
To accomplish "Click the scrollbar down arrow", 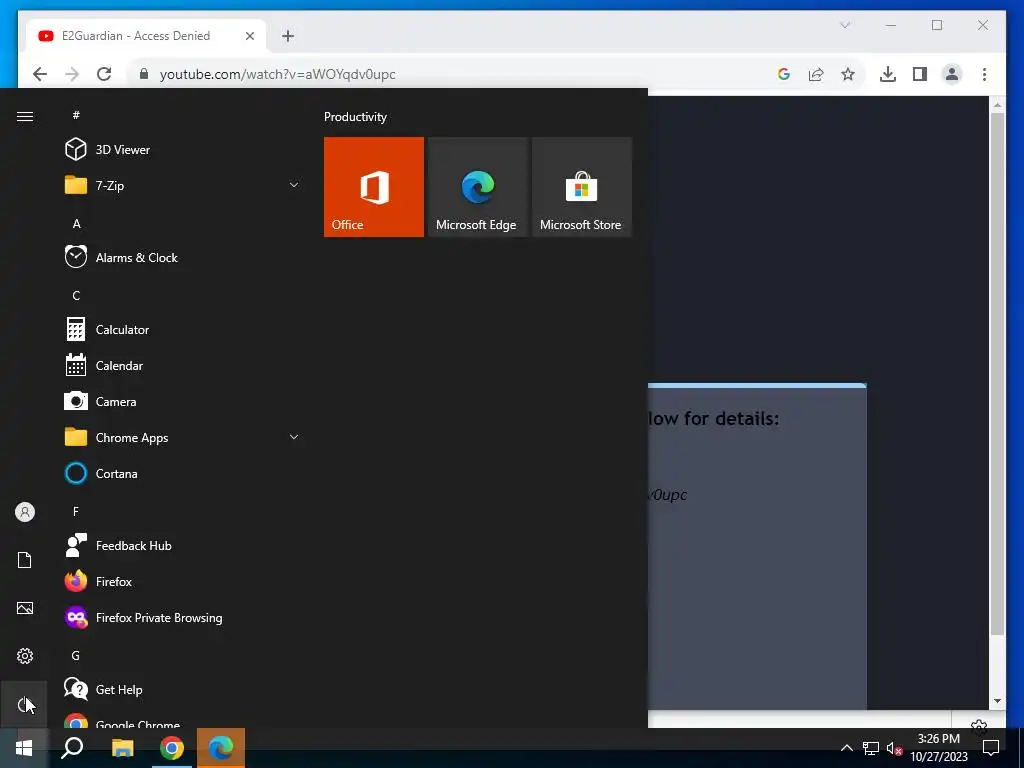I will (x=997, y=701).
